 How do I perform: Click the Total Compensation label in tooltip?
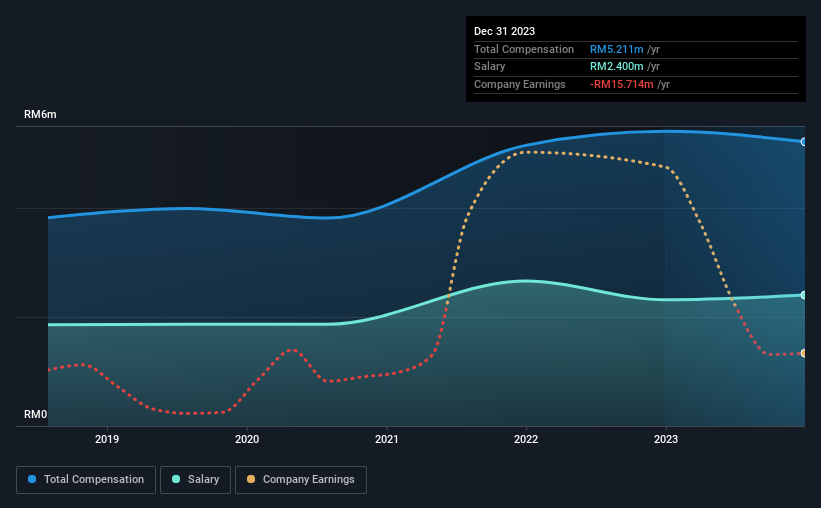(x=524, y=49)
